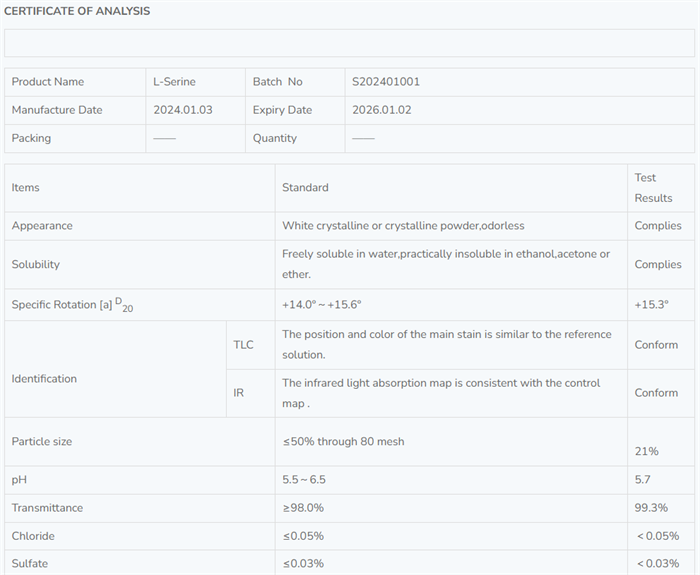Screen dimensions: 700x575
Task: Select the Sulfate standard ≤0.03% cell
Action: [x=303, y=564]
